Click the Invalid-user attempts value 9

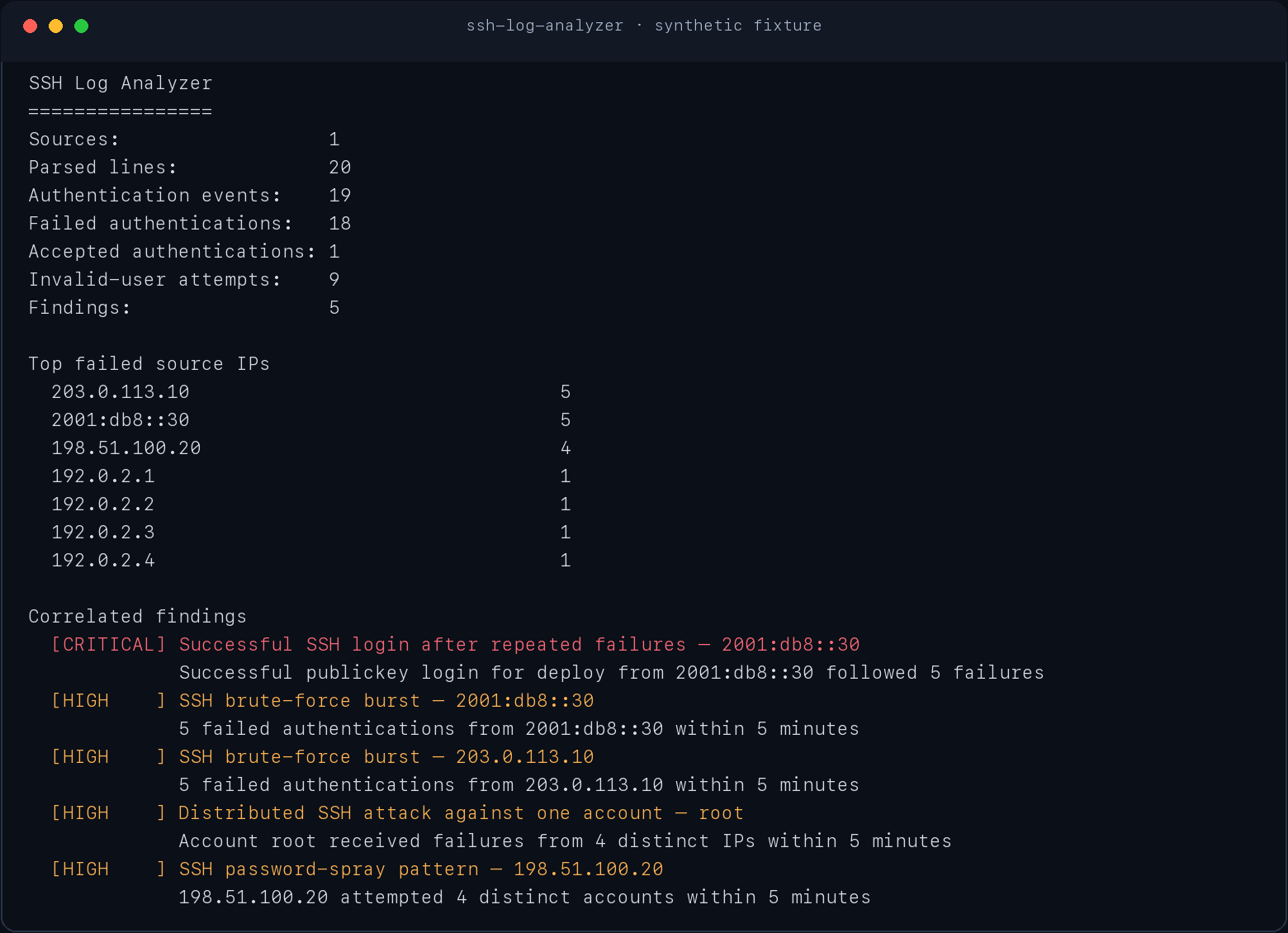click(334, 280)
